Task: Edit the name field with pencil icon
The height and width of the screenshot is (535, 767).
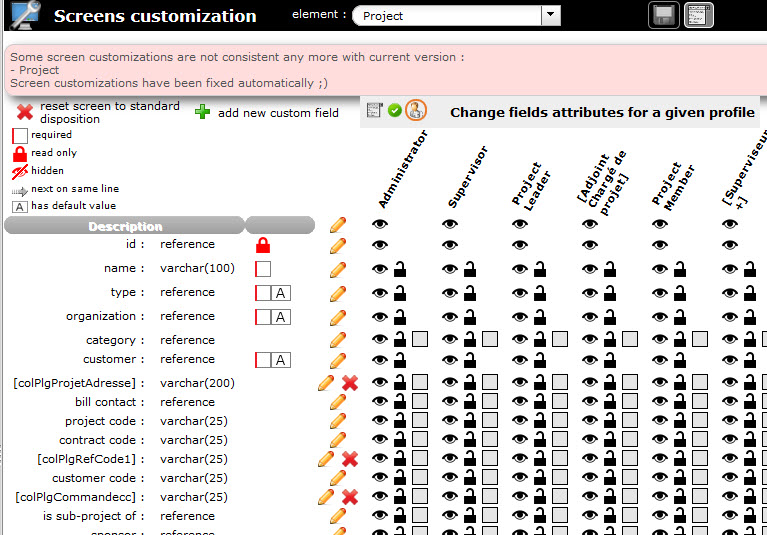Action: [338, 269]
